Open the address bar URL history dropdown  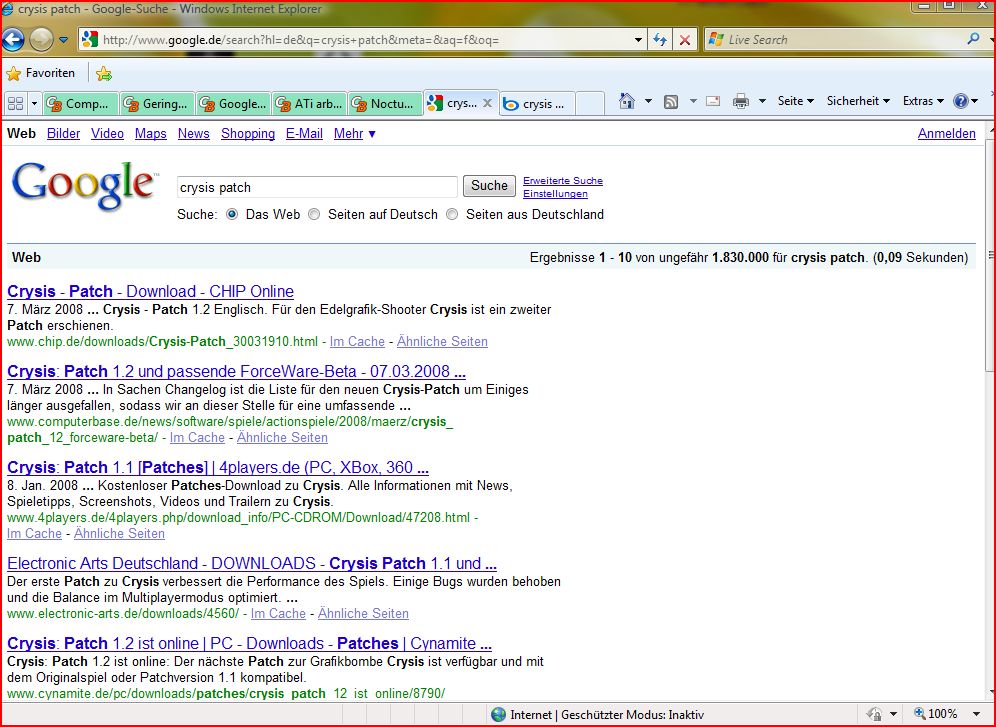pyautogui.click(x=638, y=40)
